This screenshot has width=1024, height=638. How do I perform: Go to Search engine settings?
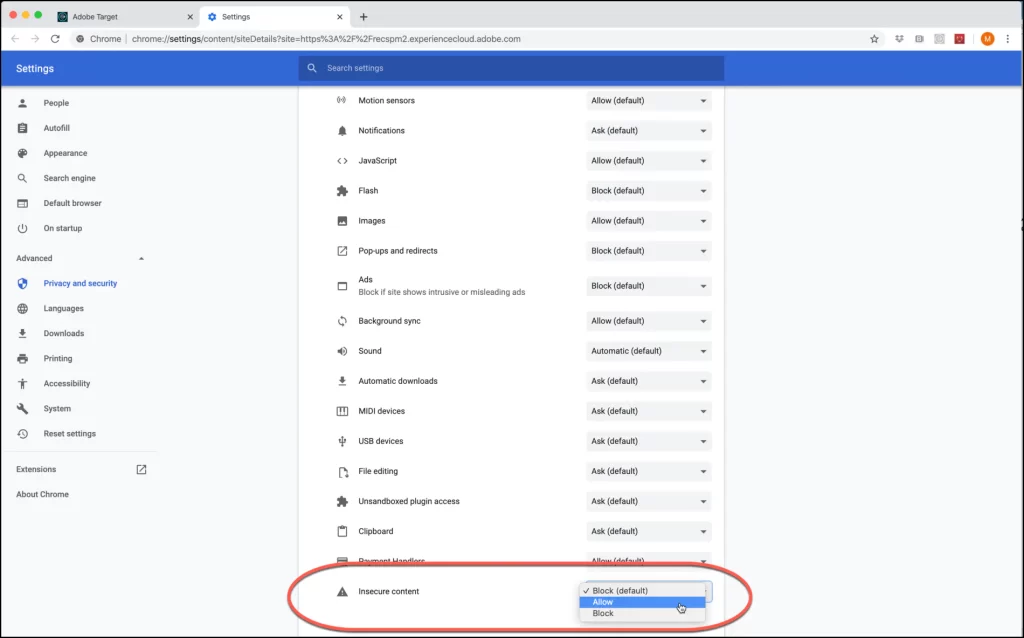[x=69, y=178]
